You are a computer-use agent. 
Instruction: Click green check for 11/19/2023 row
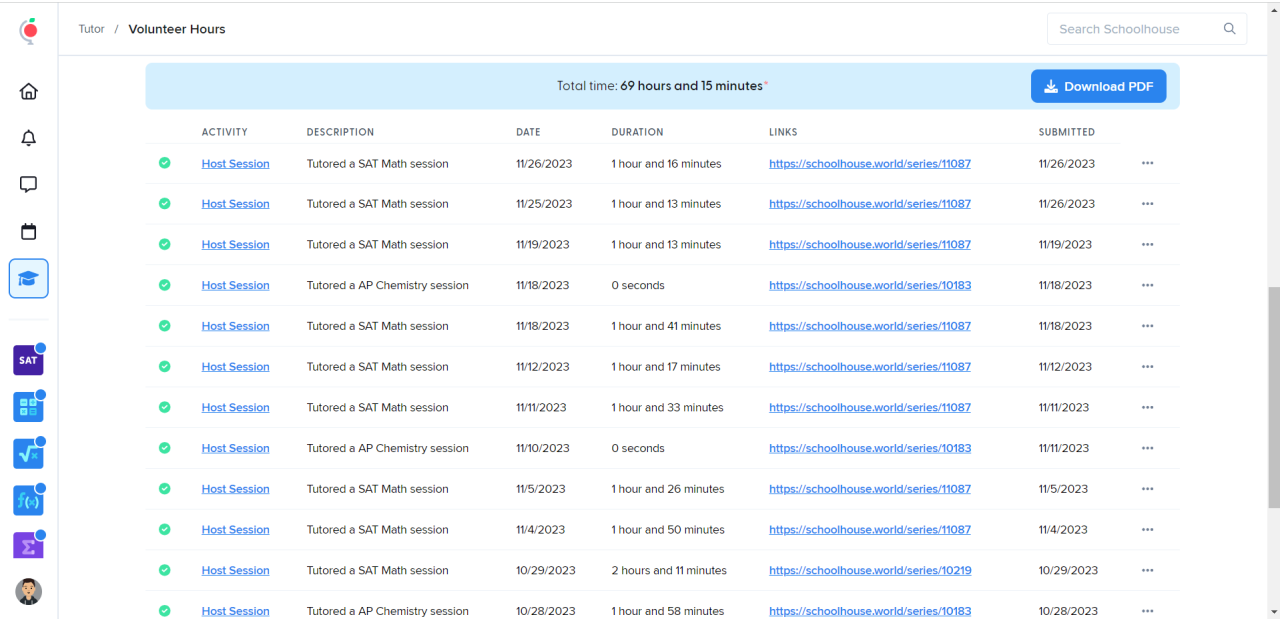pyautogui.click(x=164, y=244)
